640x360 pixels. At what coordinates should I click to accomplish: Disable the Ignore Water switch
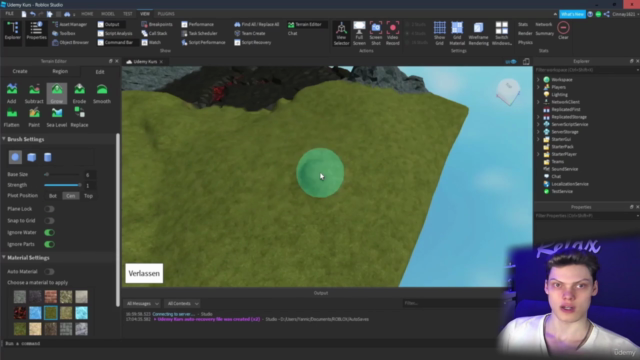click(x=49, y=233)
